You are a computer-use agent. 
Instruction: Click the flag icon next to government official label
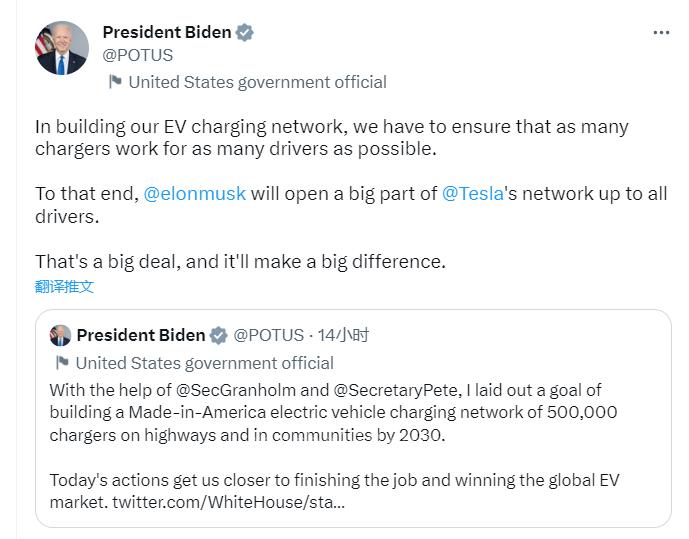pyautogui.click(x=116, y=82)
